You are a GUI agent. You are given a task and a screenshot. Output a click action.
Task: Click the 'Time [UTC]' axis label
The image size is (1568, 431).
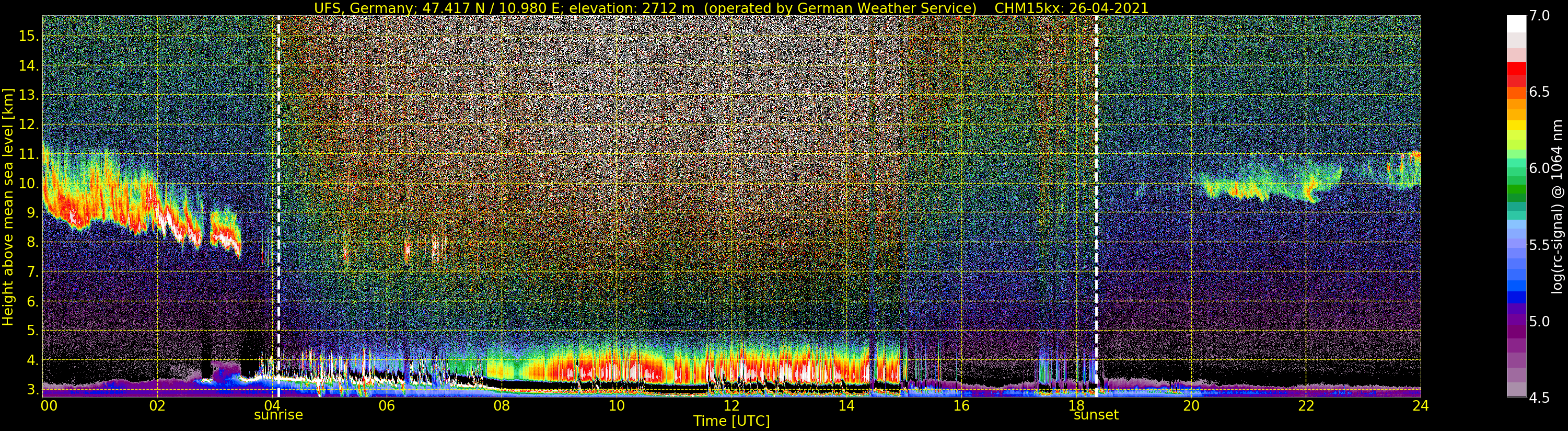point(731,421)
